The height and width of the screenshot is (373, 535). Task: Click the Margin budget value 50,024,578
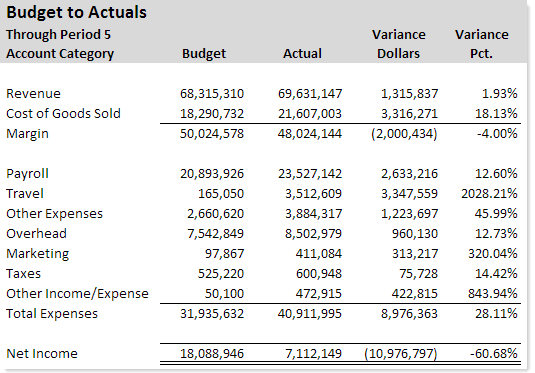click(x=212, y=133)
